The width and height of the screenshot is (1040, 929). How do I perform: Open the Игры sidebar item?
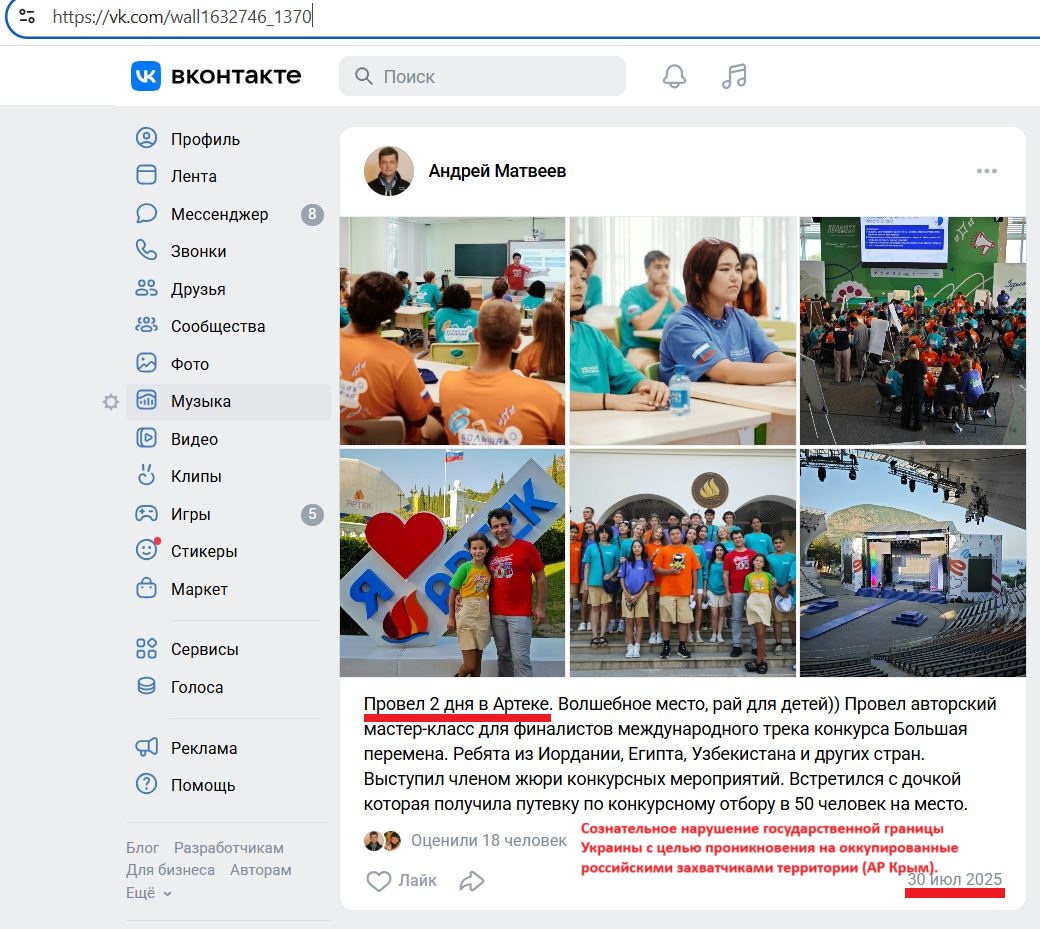pos(190,514)
